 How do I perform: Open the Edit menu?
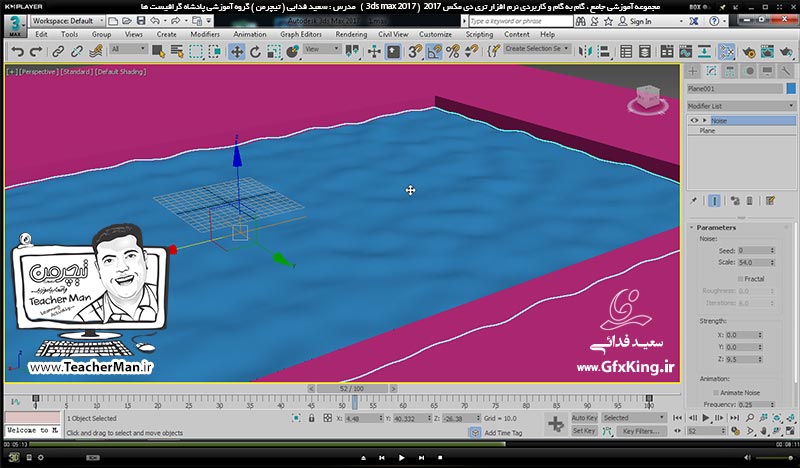tap(41, 34)
